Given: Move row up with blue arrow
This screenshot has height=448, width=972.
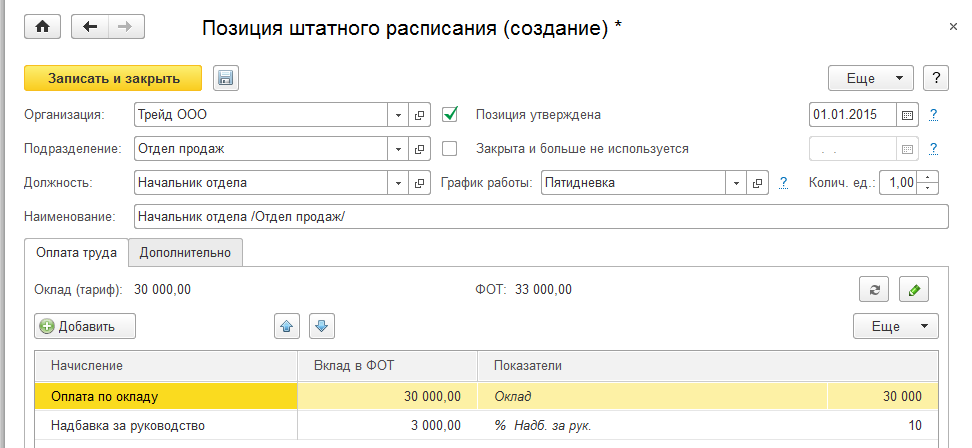Looking at the screenshot, I should click(x=287, y=325).
